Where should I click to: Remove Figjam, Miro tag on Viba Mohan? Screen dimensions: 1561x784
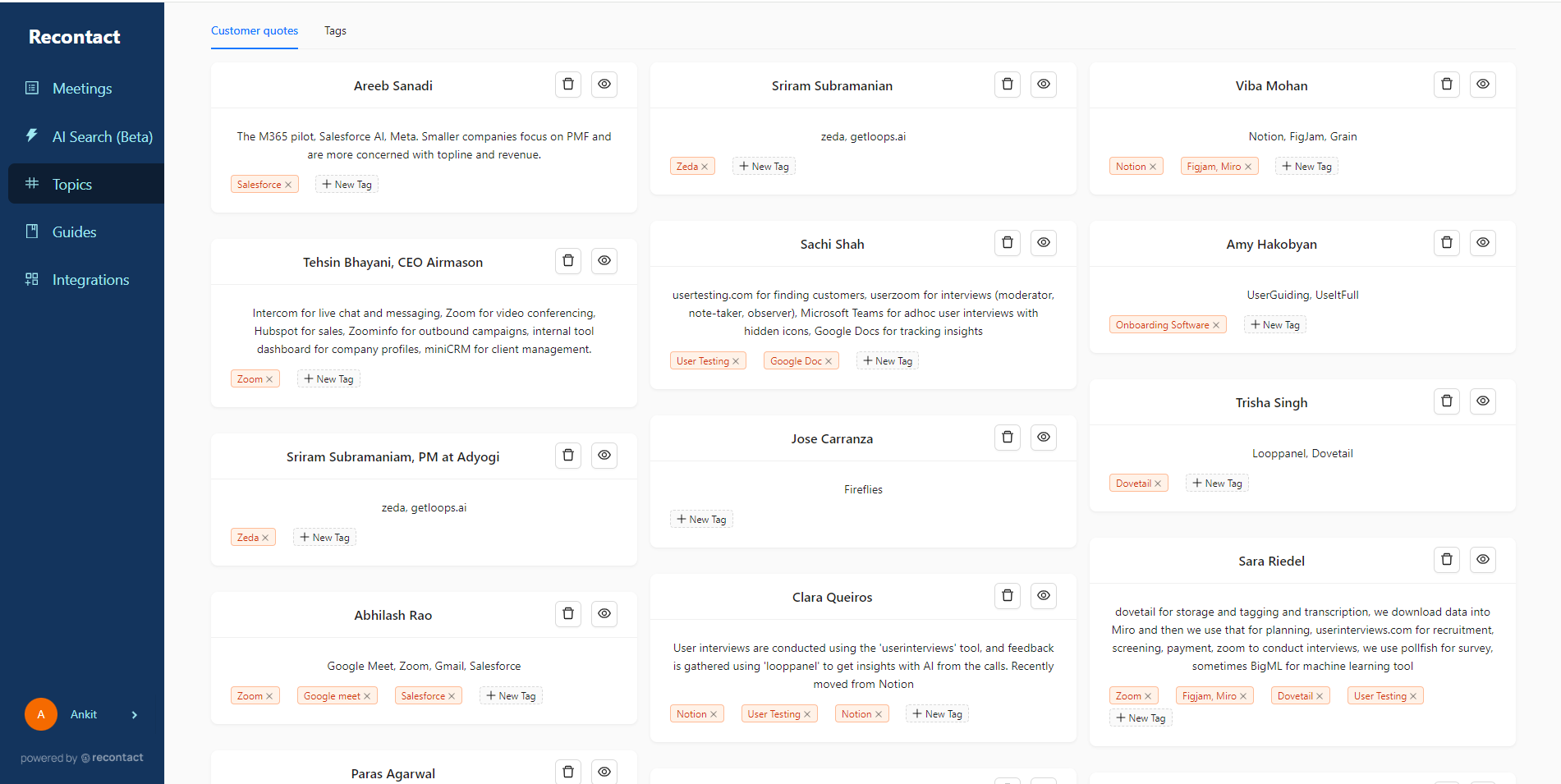(1248, 167)
